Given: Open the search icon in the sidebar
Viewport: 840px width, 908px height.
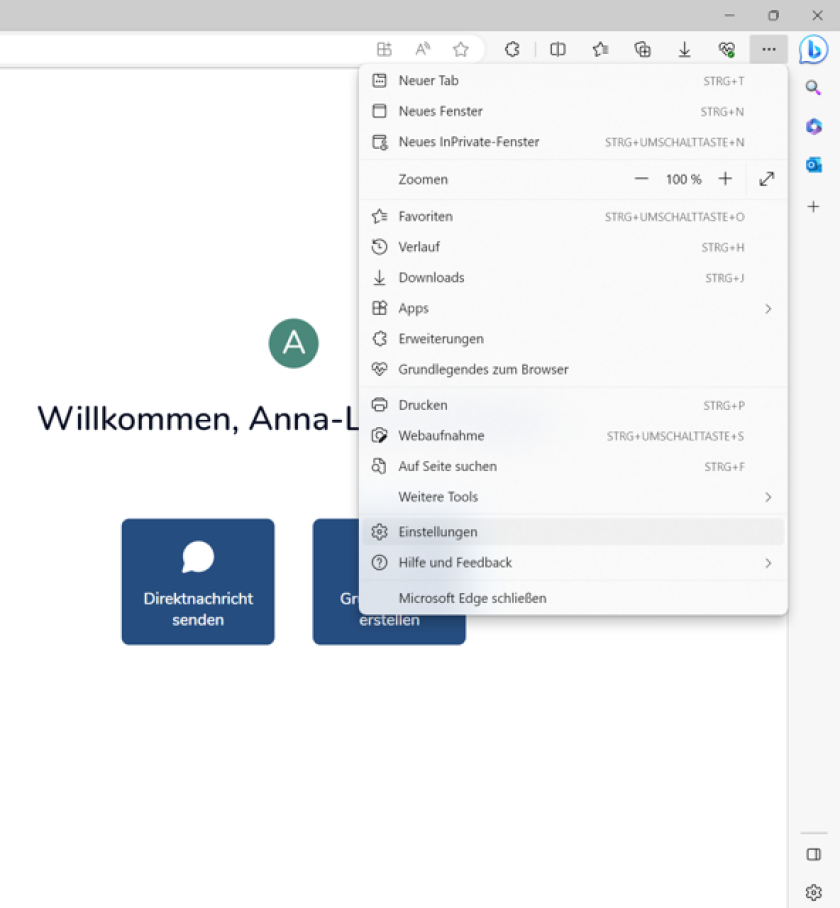Looking at the screenshot, I should [813, 87].
